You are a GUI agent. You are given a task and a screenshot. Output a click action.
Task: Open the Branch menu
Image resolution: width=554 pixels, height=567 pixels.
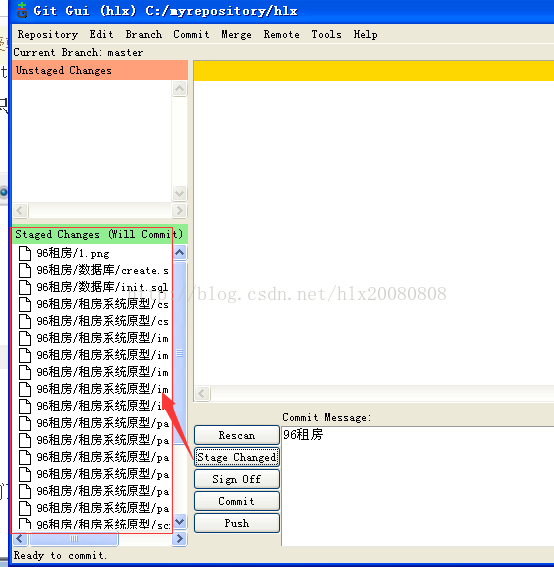pos(144,34)
